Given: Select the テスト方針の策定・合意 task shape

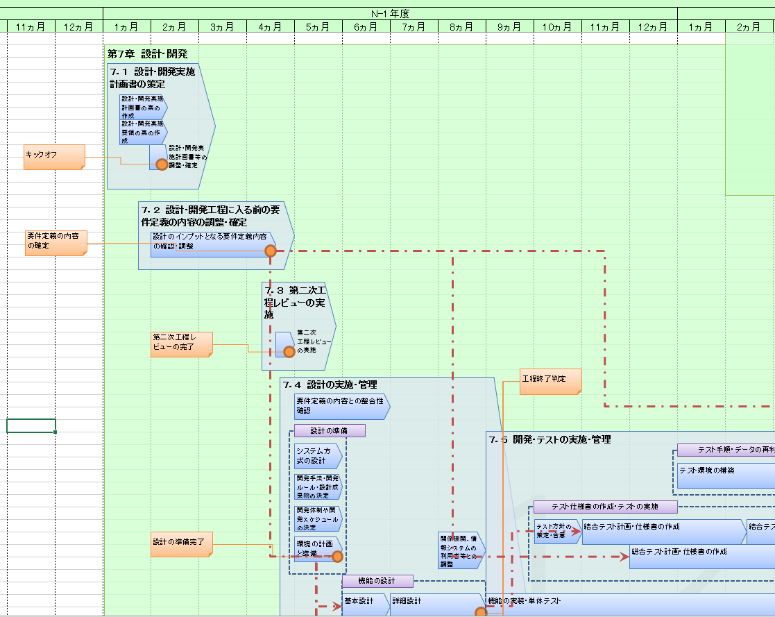Looking at the screenshot, I should (x=558, y=531).
